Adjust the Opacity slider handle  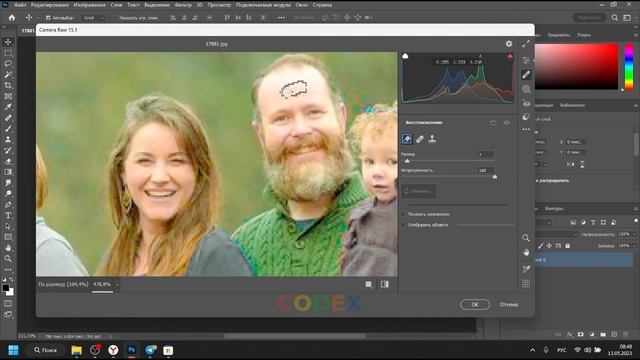click(495, 177)
